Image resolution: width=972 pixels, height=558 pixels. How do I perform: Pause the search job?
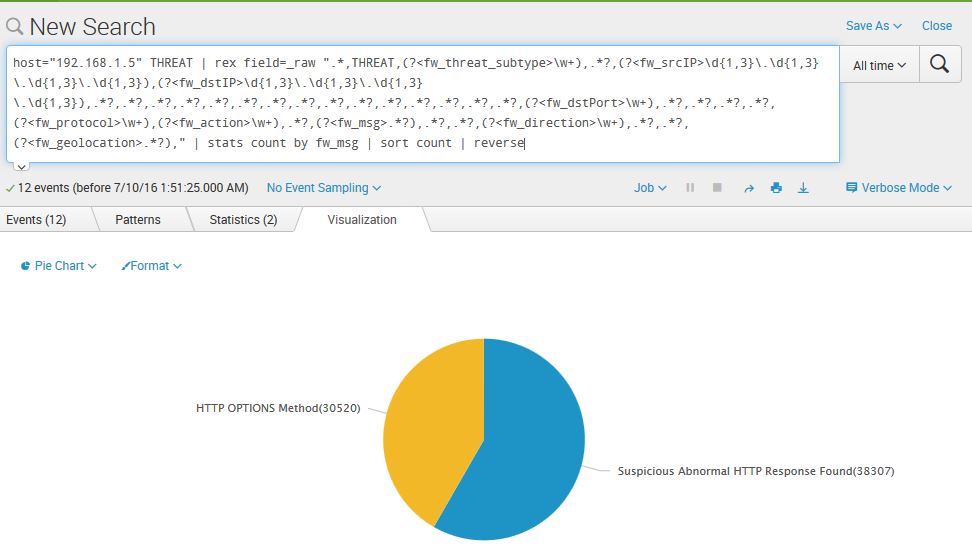690,187
